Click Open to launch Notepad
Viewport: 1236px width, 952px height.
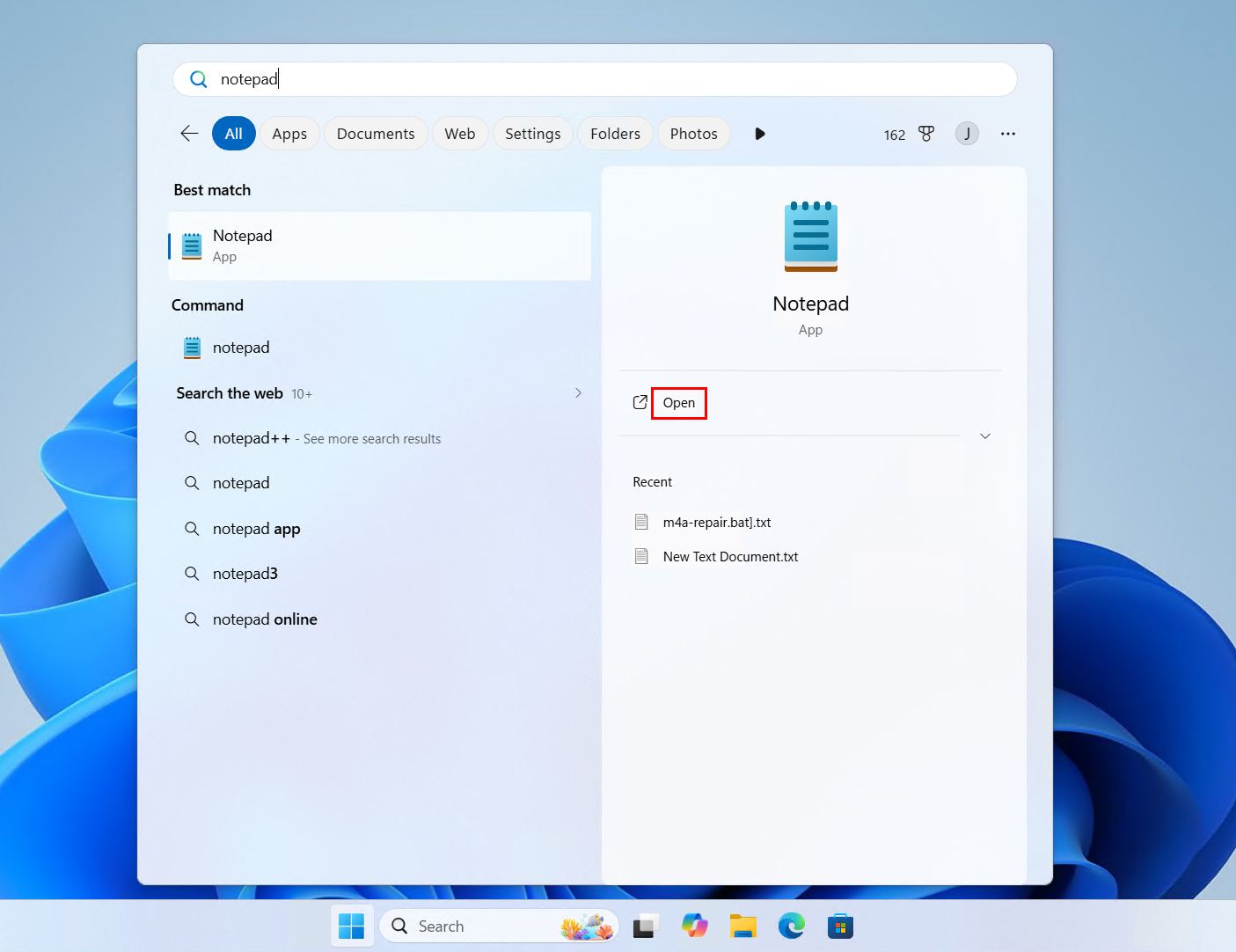(679, 403)
